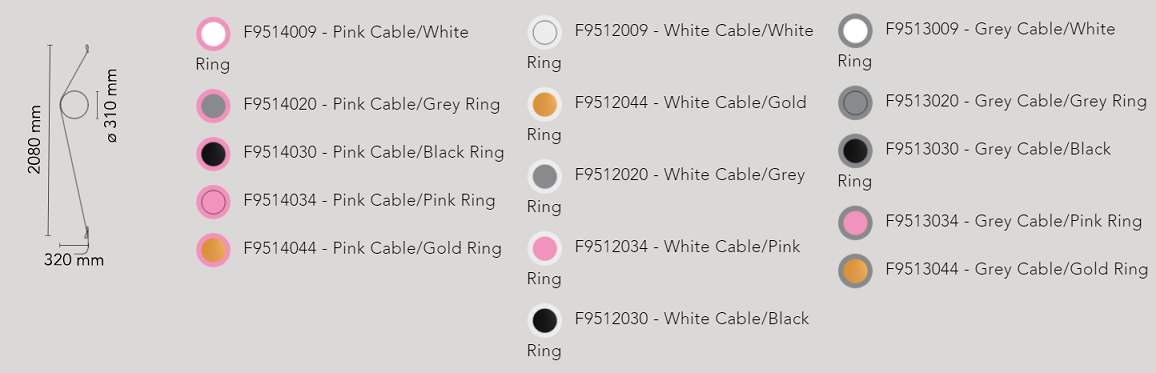
Task: Click the F9512044 White Cable/Gold label
Action: pos(690,102)
